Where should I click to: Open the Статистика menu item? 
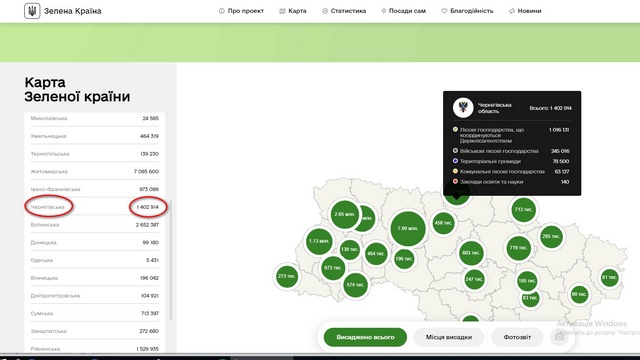click(x=344, y=11)
